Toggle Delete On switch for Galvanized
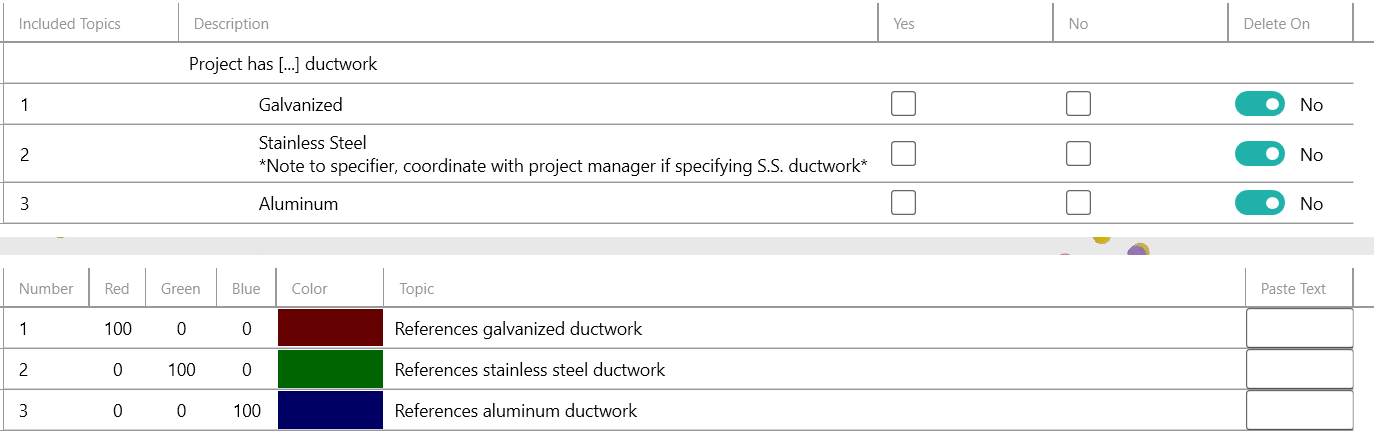Screen dimensions: 1374x432 1260,104
